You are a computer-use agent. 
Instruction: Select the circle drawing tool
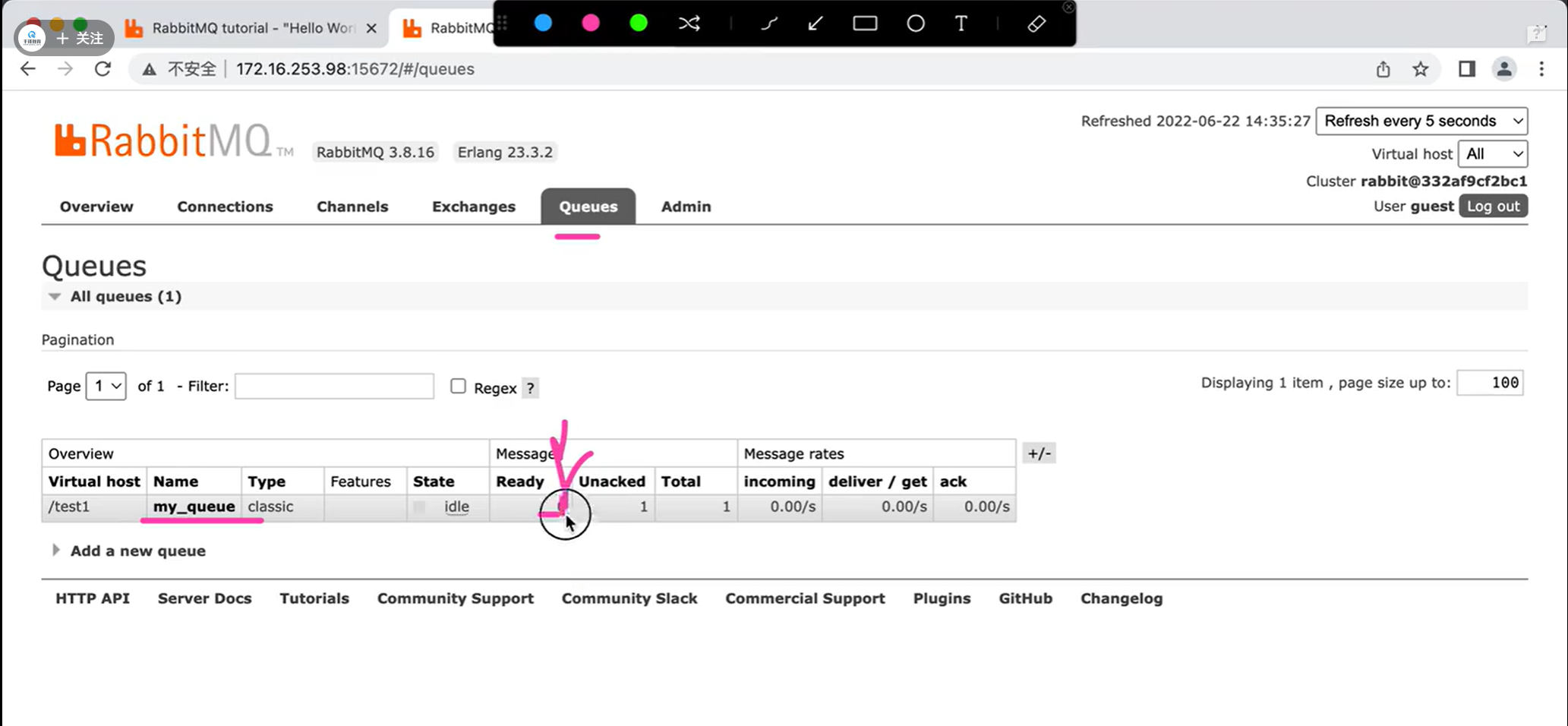pyautogui.click(x=916, y=24)
